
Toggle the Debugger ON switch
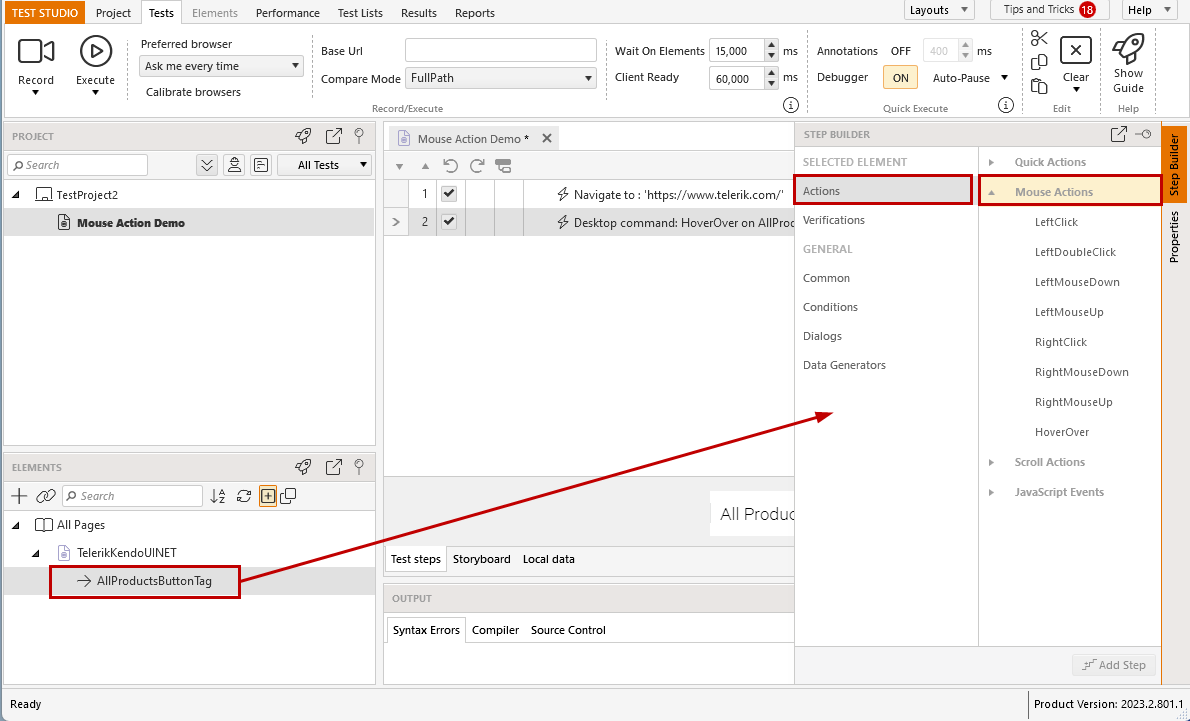901,77
